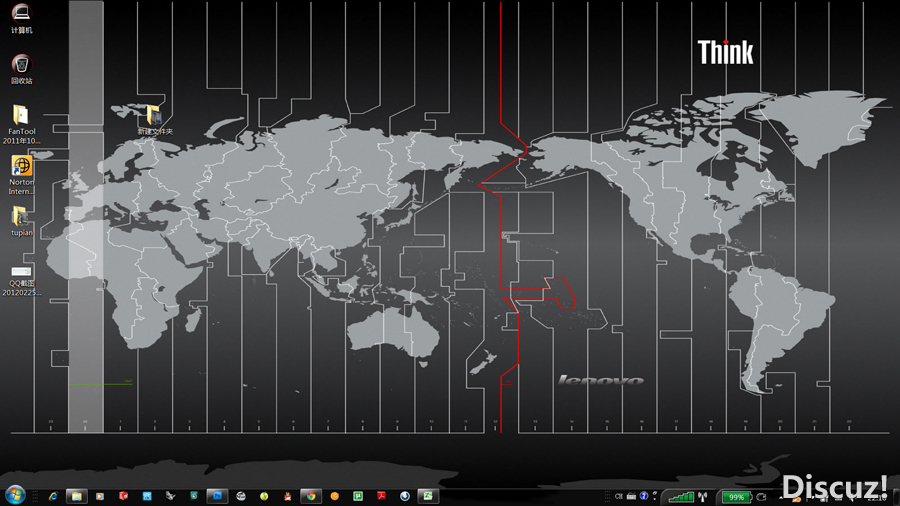
Task: Open Windows Explorer folder in taskbar
Action: click(76, 496)
